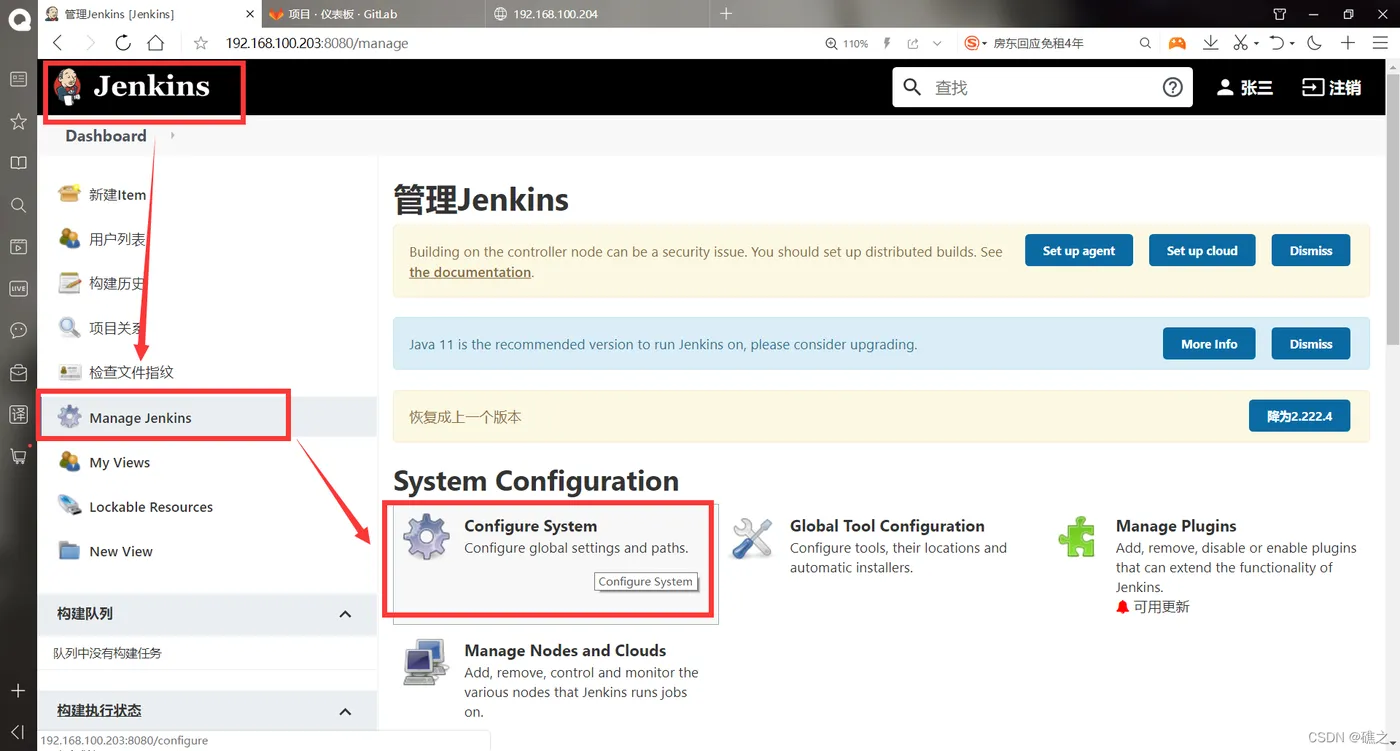Click the Lockable Resources icon
The width and height of the screenshot is (1400, 751).
tap(69, 506)
